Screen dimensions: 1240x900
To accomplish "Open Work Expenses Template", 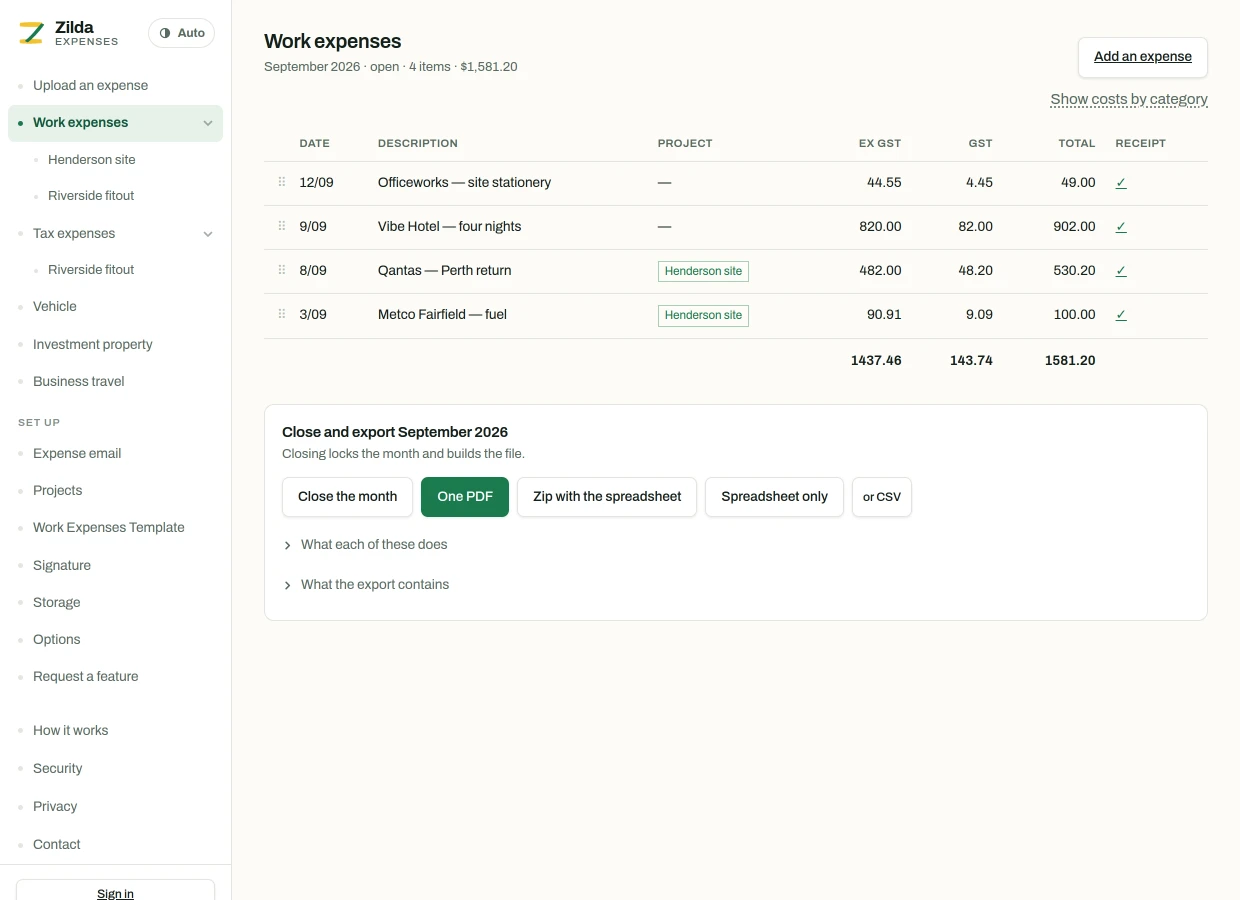I will (x=109, y=527).
